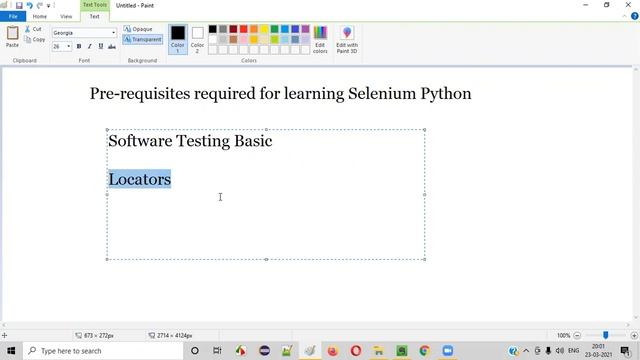This screenshot has width=640, height=360.
Task: Collapse the ribbon with the chevron
Action: click(x=624, y=16)
